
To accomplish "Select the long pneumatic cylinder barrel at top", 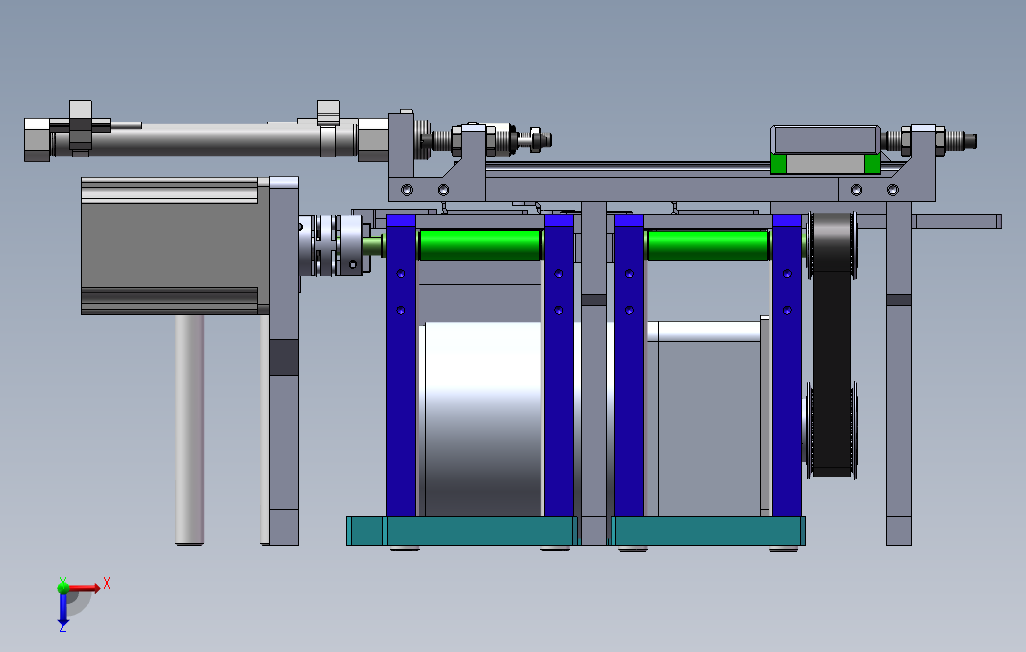I will click(x=206, y=140).
